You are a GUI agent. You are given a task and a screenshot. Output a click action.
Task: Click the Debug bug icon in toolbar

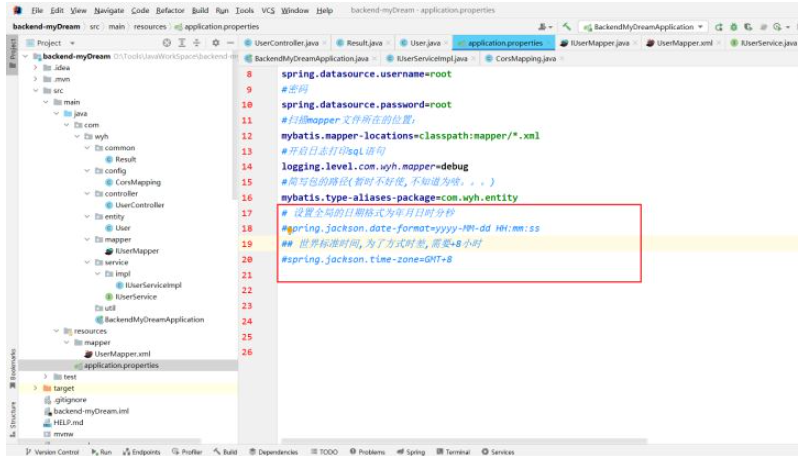(x=735, y=27)
